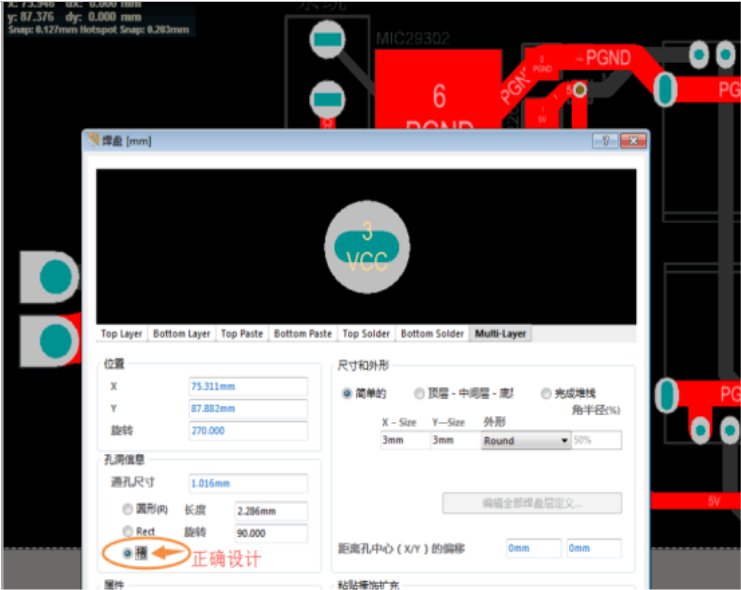Select the PGND component pad labeled 6
The width and height of the screenshot is (741, 590).
pyautogui.click(x=438, y=97)
